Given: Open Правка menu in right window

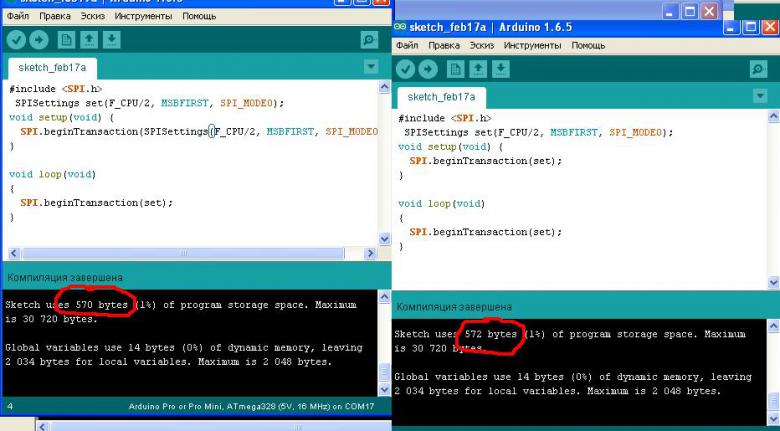Looking at the screenshot, I should (x=444, y=45).
